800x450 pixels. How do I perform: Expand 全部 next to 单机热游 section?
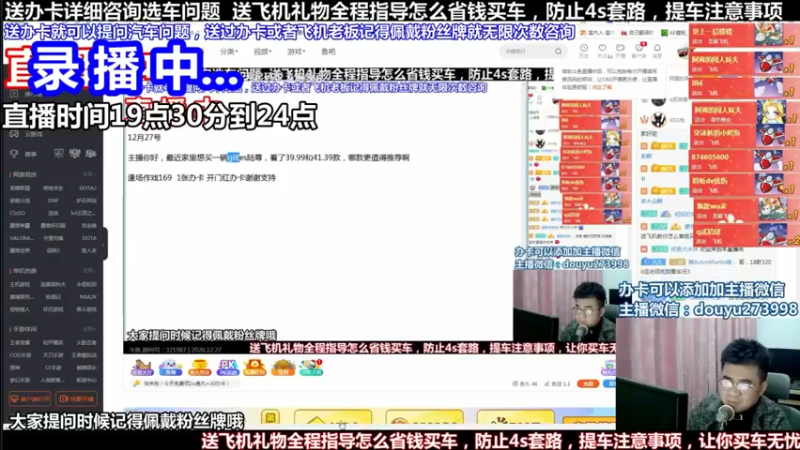tap(89, 270)
